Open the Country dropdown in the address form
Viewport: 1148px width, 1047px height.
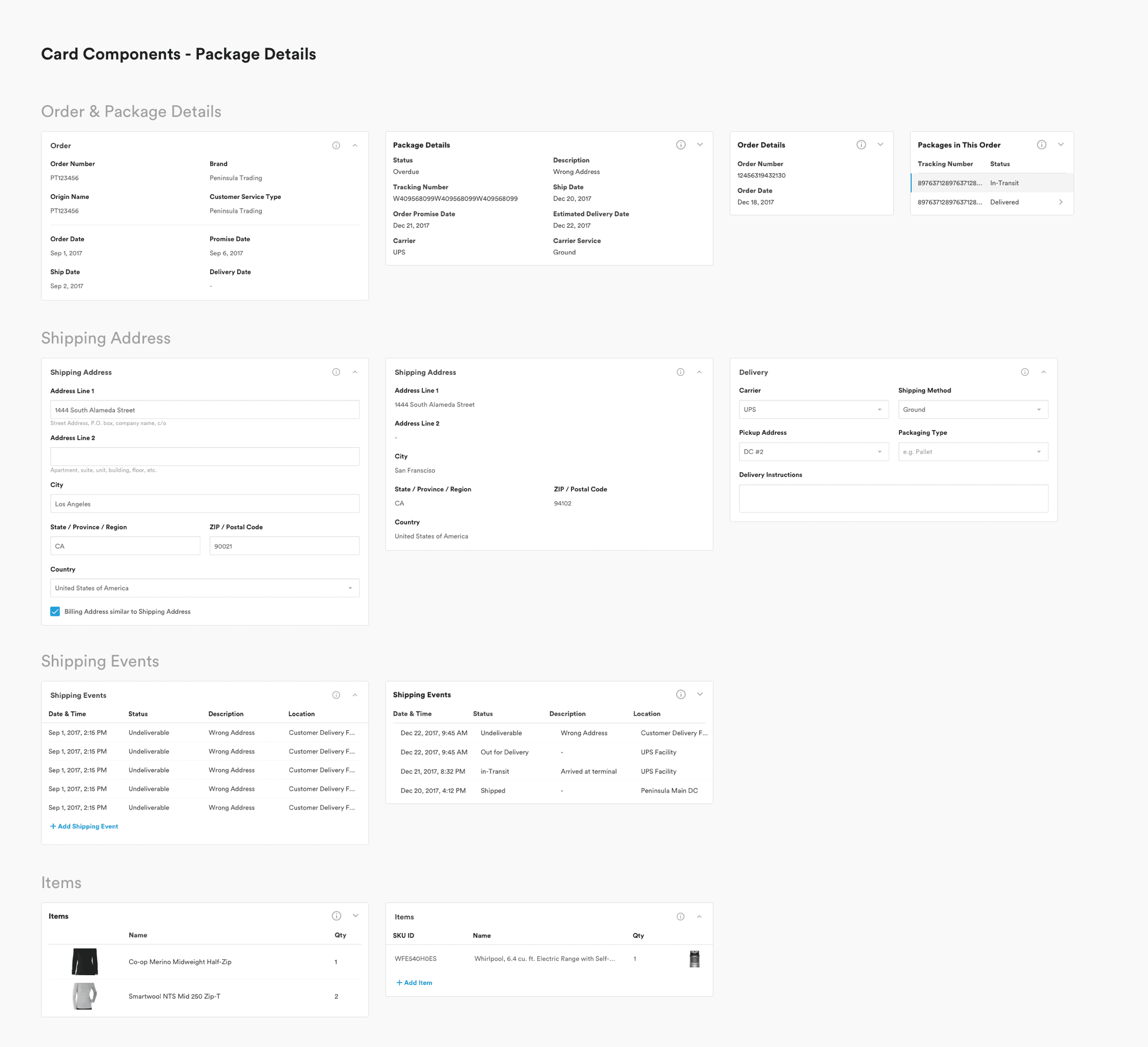204,588
